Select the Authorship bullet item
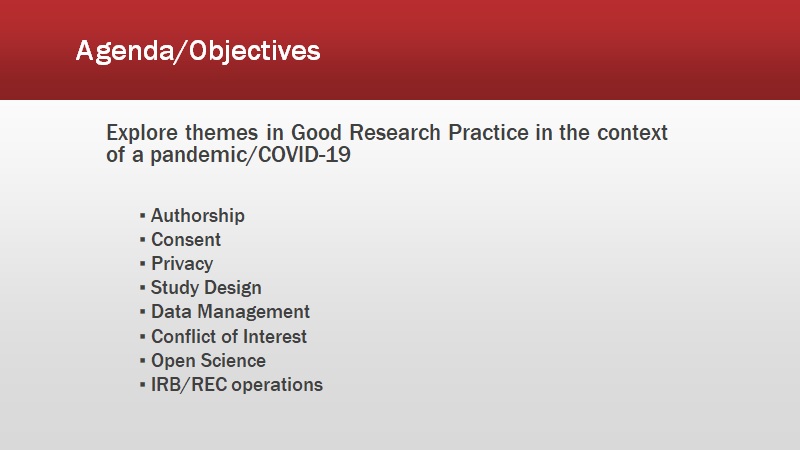 pos(197,216)
